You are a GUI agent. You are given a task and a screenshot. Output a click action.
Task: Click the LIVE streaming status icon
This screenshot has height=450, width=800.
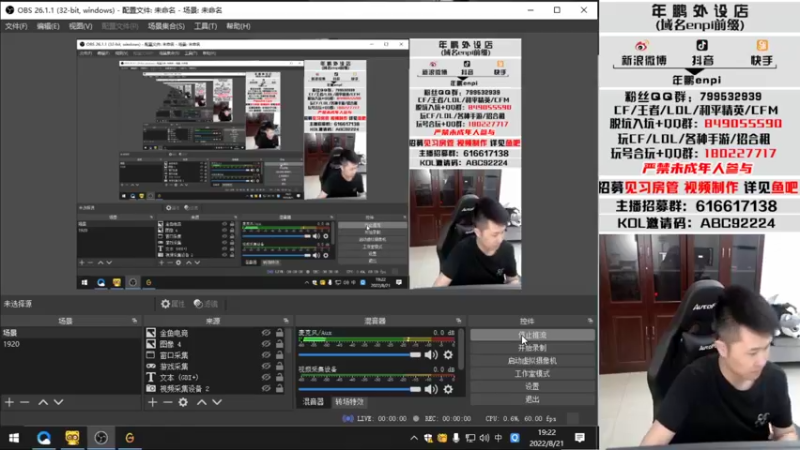tap(348, 418)
